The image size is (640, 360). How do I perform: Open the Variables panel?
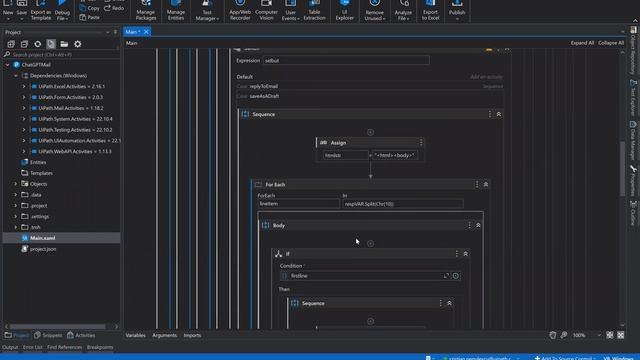(136, 336)
